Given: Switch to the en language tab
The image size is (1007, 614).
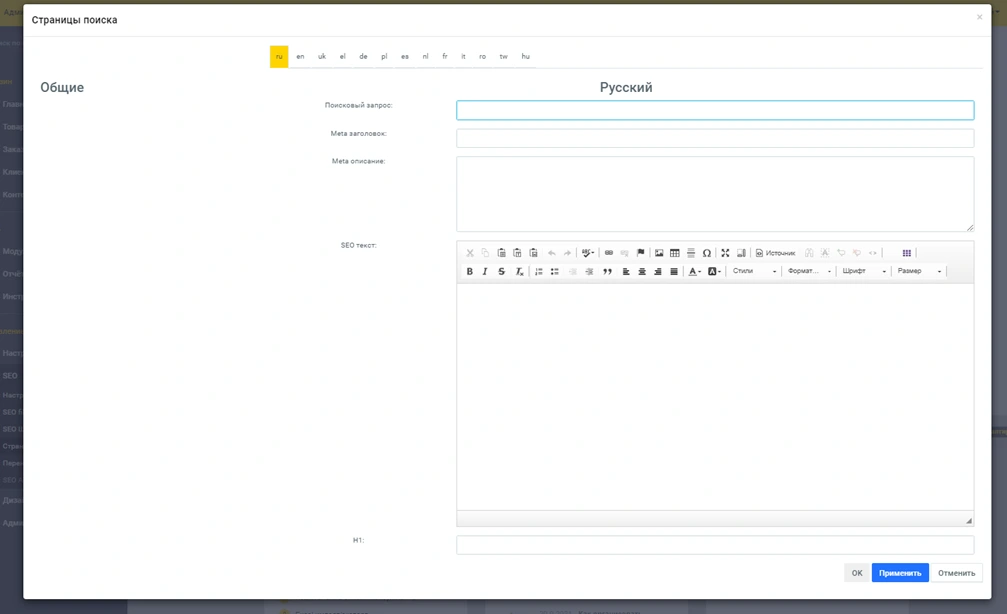Looking at the screenshot, I should click(300, 57).
